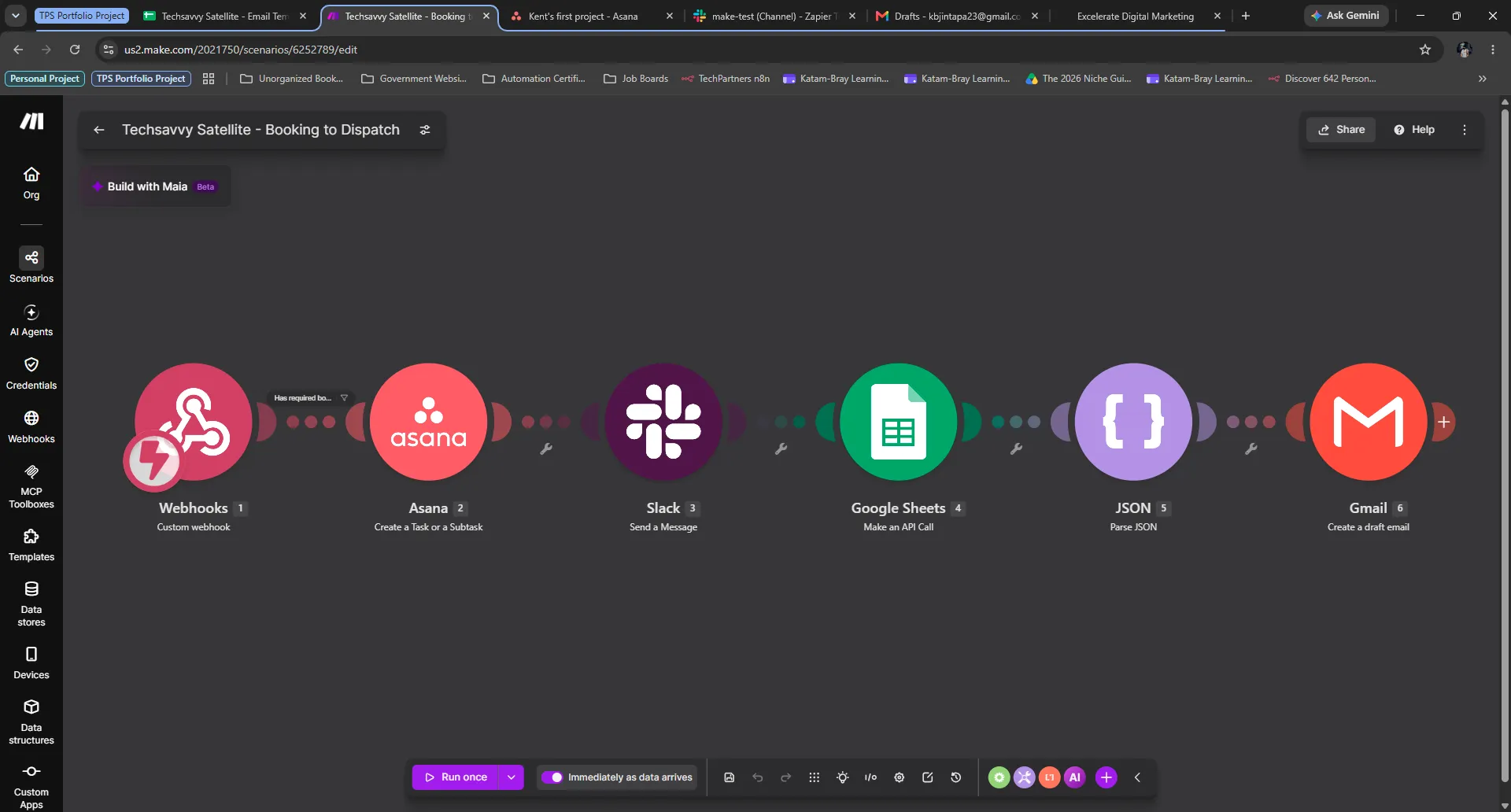
Task: Open the Asana Create a Task module
Action: (429, 422)
